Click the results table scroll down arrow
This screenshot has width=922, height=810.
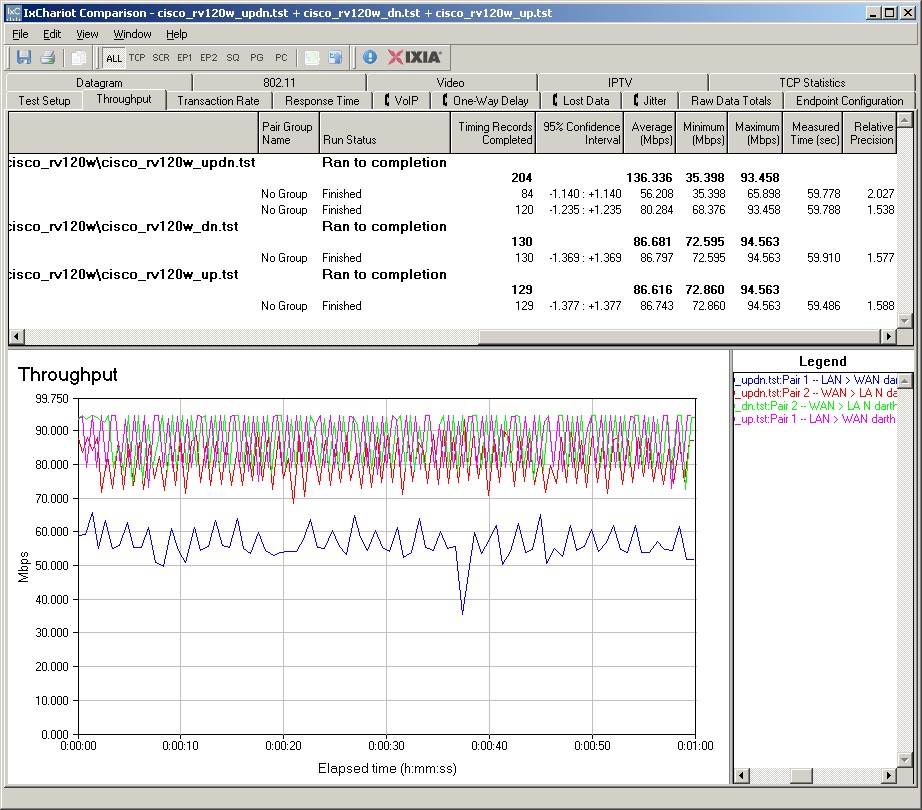(x=904, y=321)
